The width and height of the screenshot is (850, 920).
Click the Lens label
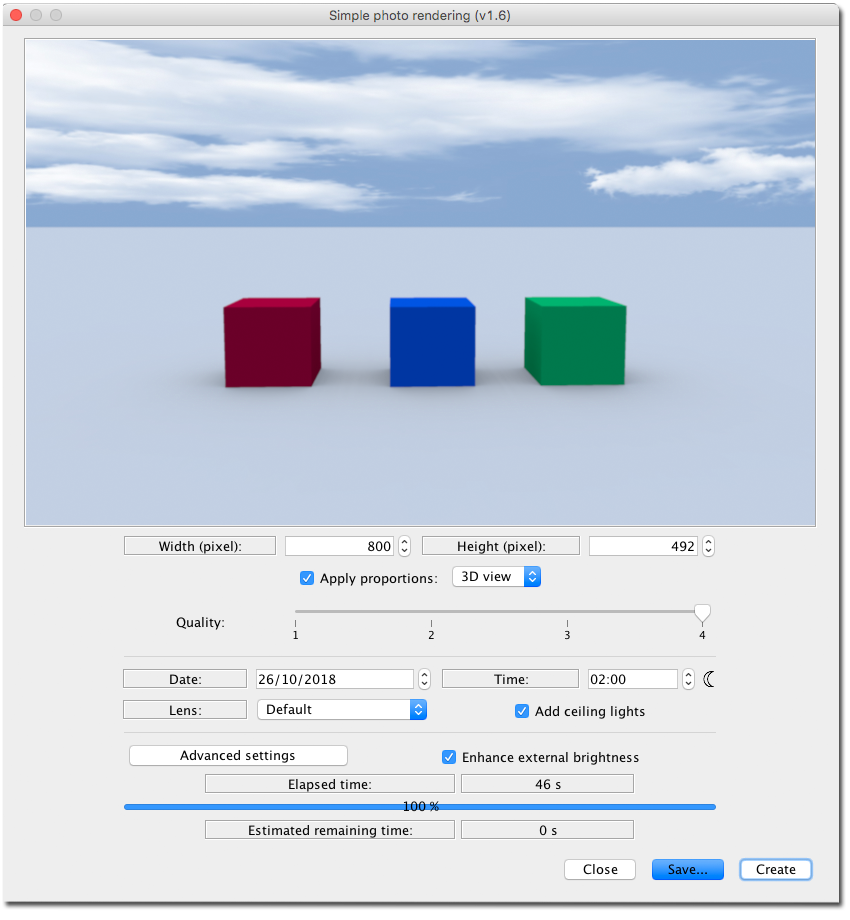[185, 710]
